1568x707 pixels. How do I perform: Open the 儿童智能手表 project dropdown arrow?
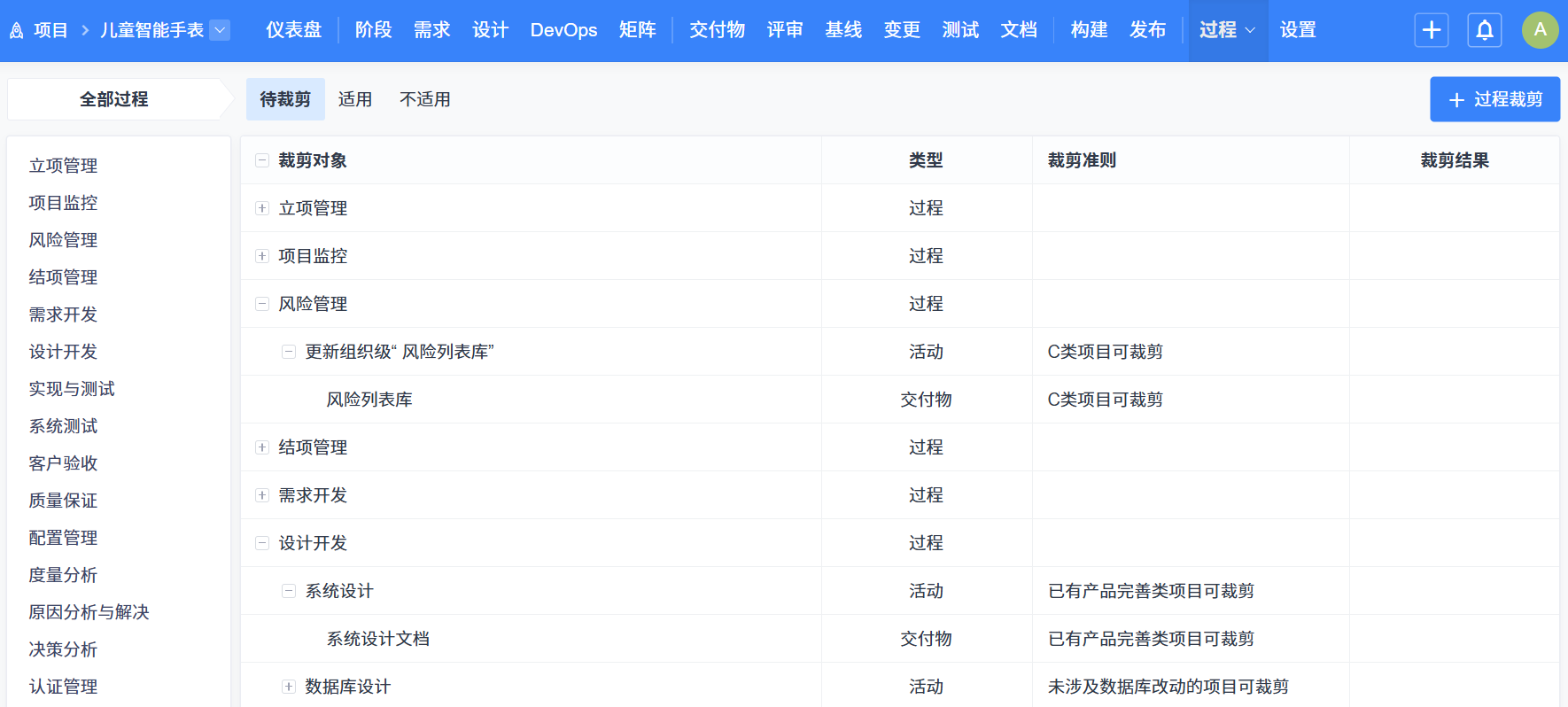tap(221, 30)
